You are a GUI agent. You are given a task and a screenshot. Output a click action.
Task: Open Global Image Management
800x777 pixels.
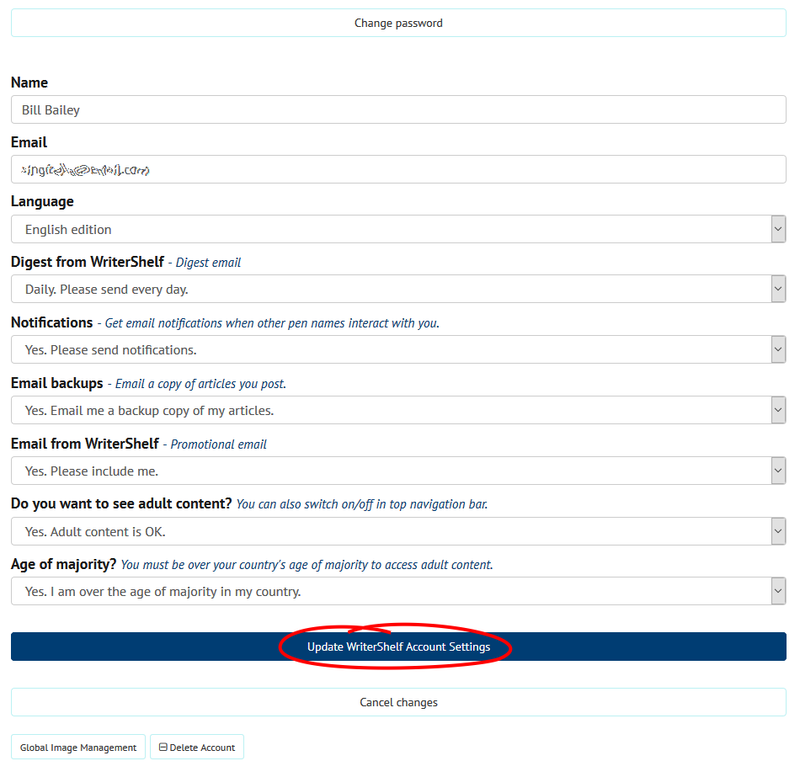78,747
